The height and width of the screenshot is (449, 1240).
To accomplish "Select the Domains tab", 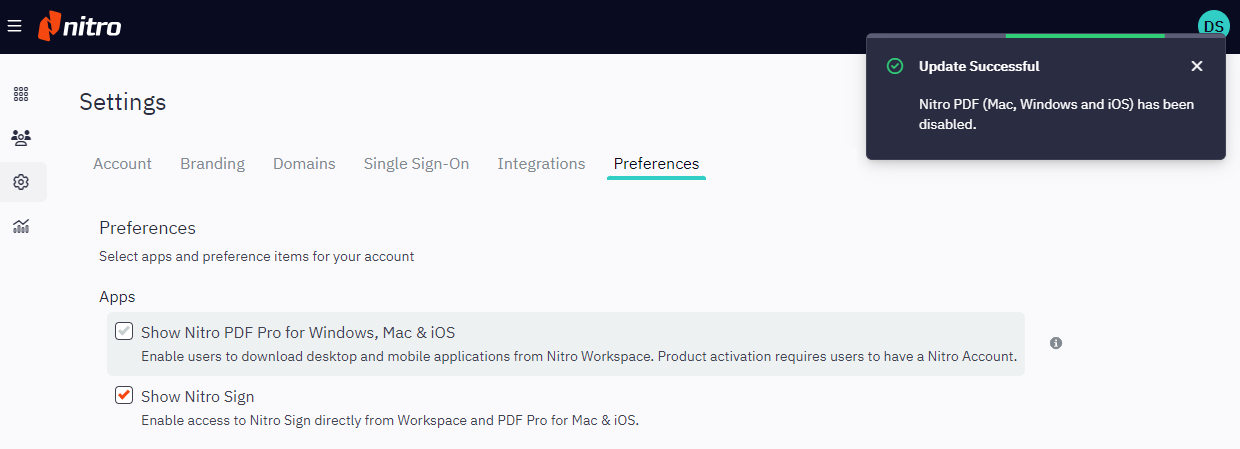I will [x=304, y=164].
